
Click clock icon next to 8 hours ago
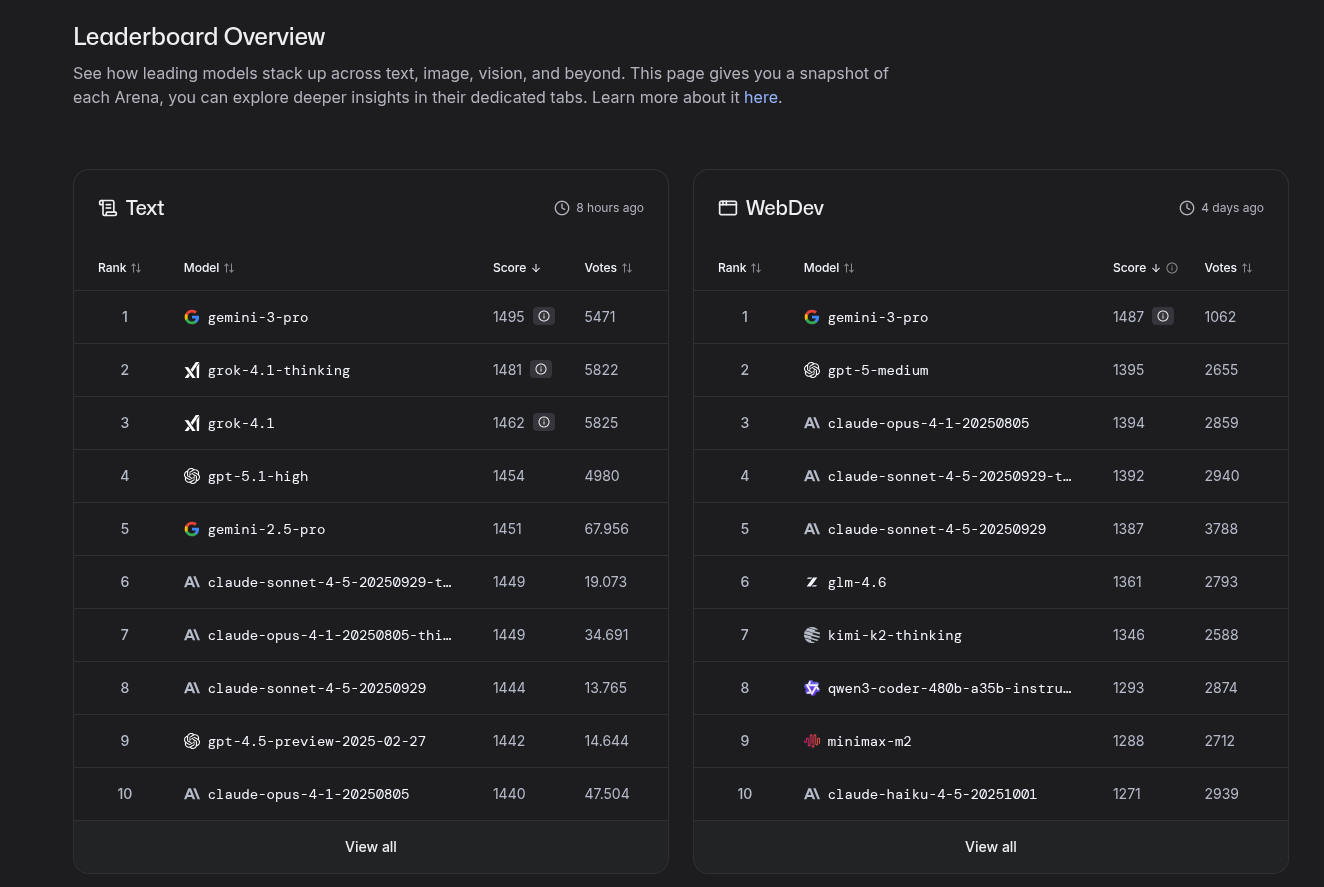[x=562, y=208]
